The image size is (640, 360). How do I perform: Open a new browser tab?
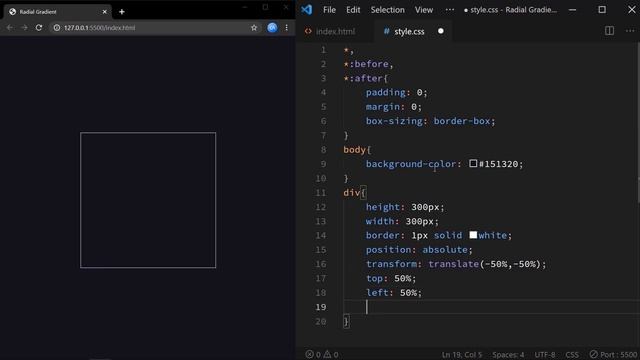(122, 12)
